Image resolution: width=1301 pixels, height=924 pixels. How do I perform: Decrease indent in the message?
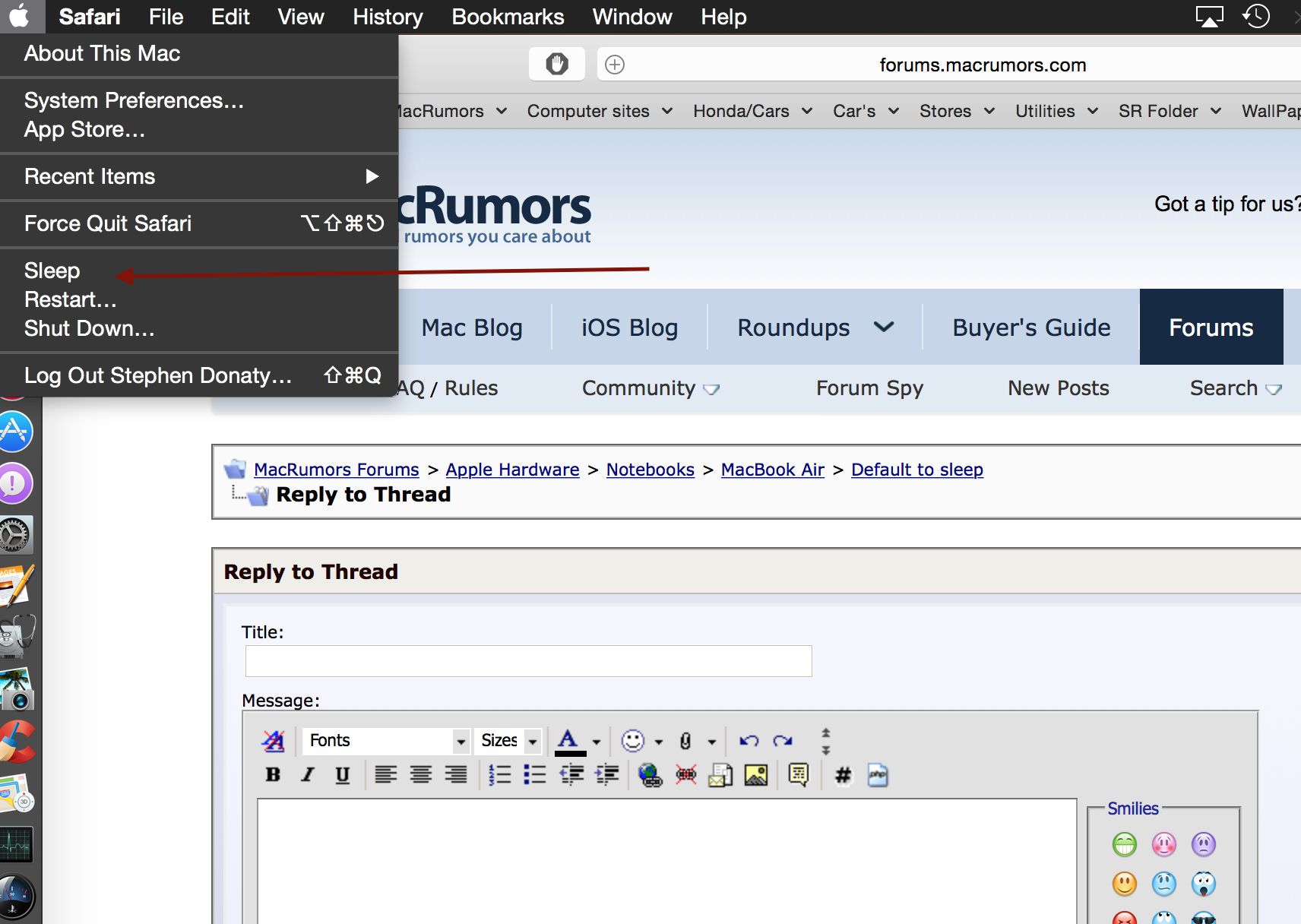[571, 774]
